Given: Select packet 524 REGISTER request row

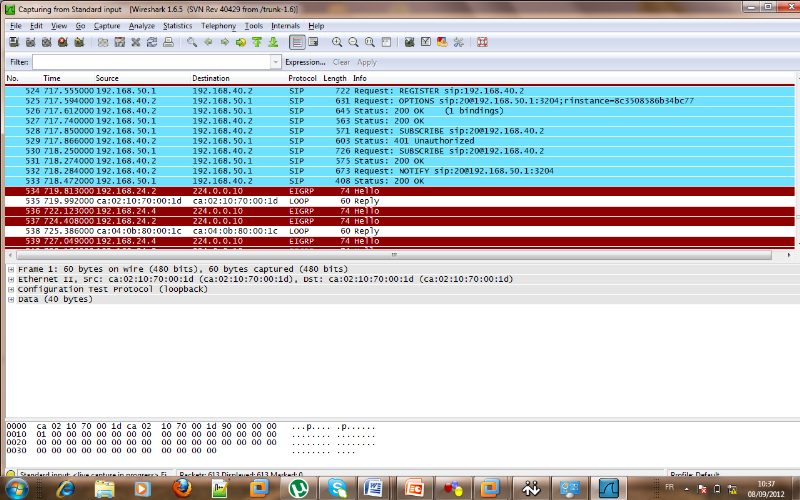Looking at the screenshot, I should [x=400, y=91].
